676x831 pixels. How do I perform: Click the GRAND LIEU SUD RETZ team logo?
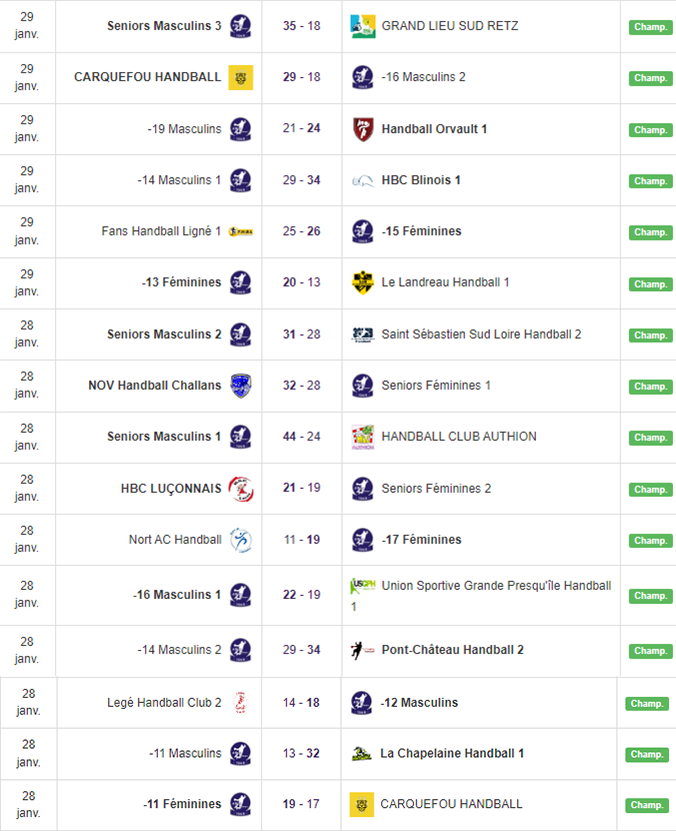pos(362,27)
